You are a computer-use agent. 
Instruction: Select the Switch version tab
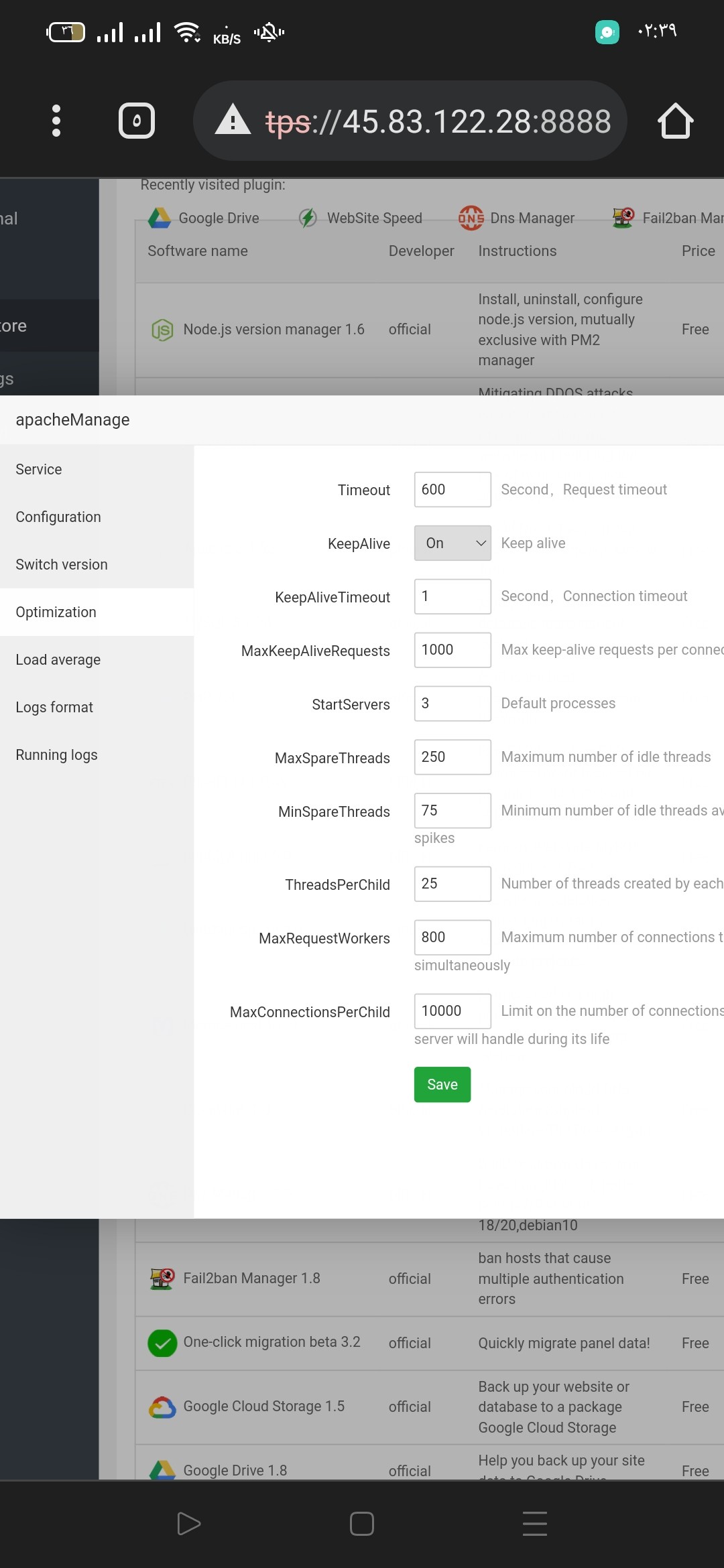coord(62,565)
